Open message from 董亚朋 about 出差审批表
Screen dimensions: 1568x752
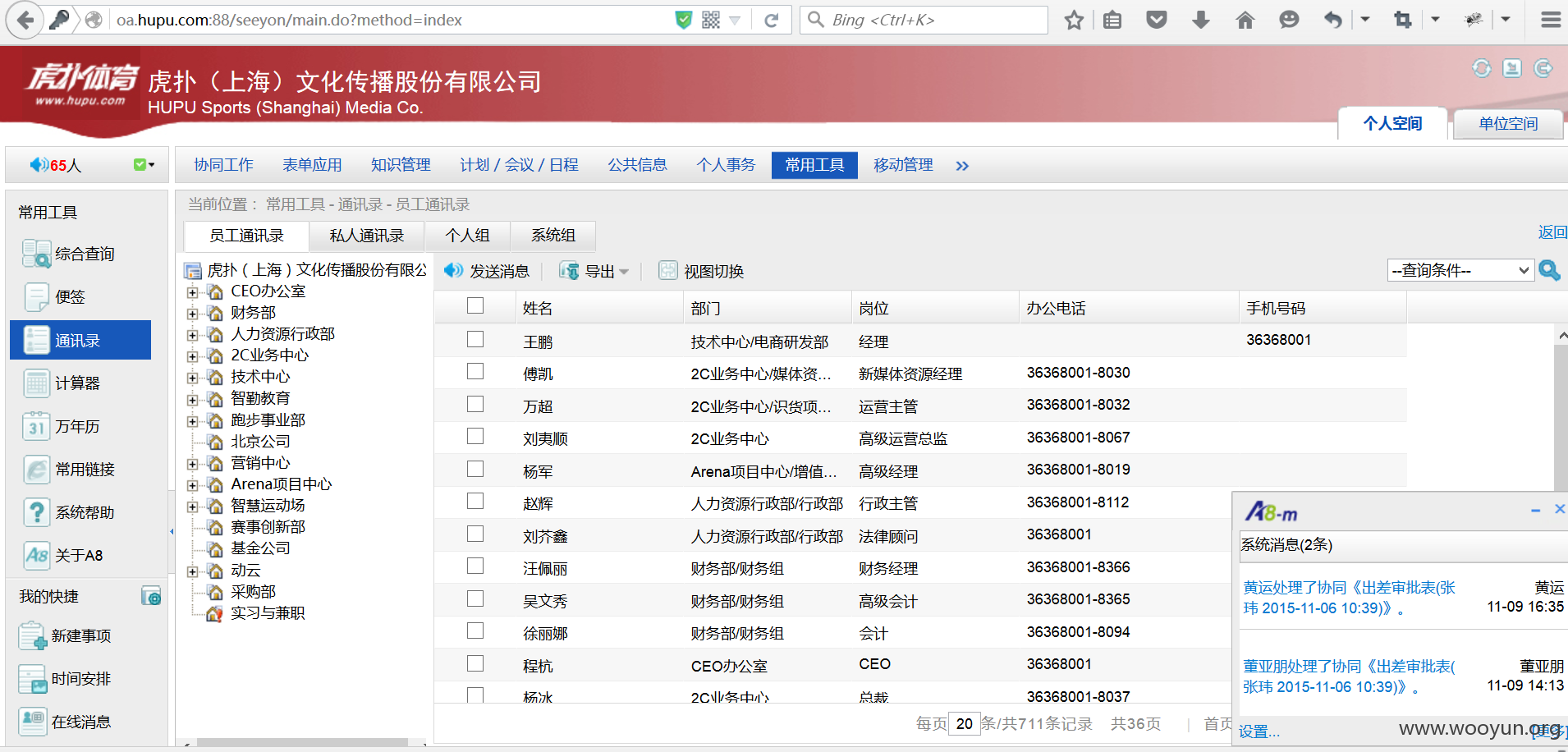[1349, 676]
